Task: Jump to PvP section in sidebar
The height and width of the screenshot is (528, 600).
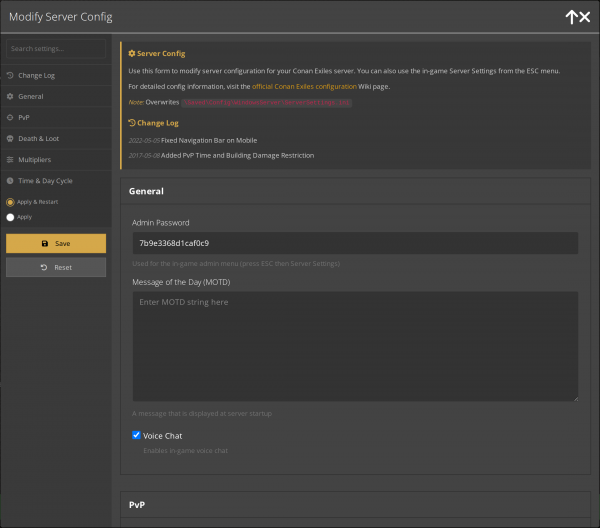Action: pyautogui.click(x=56, y=117)
